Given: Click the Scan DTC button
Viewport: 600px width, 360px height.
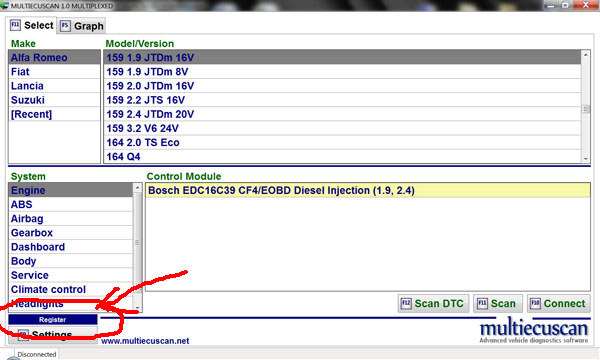Looking at the screenshot, I should coord(433,304).
